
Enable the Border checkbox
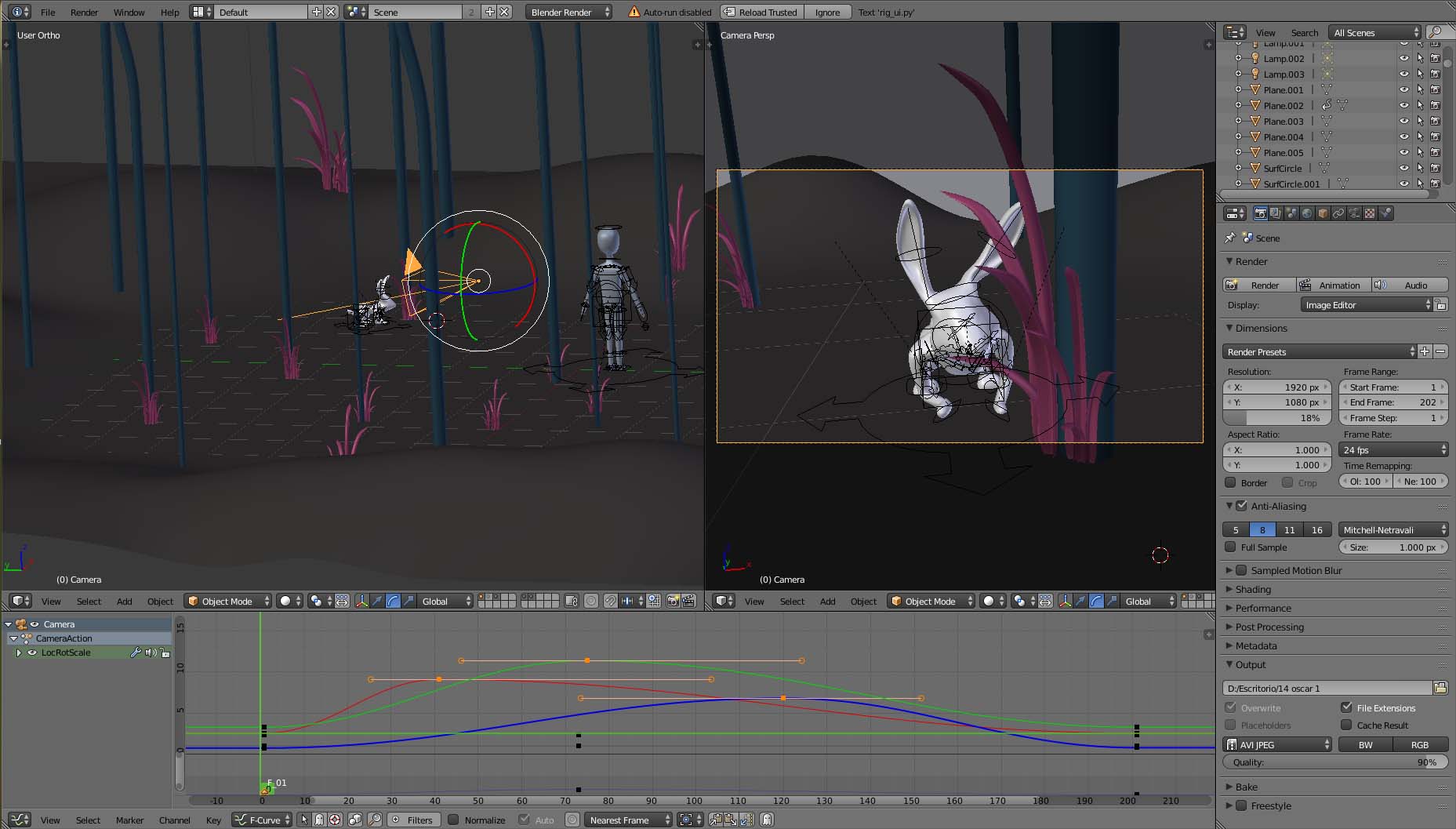coord(1231,482)
